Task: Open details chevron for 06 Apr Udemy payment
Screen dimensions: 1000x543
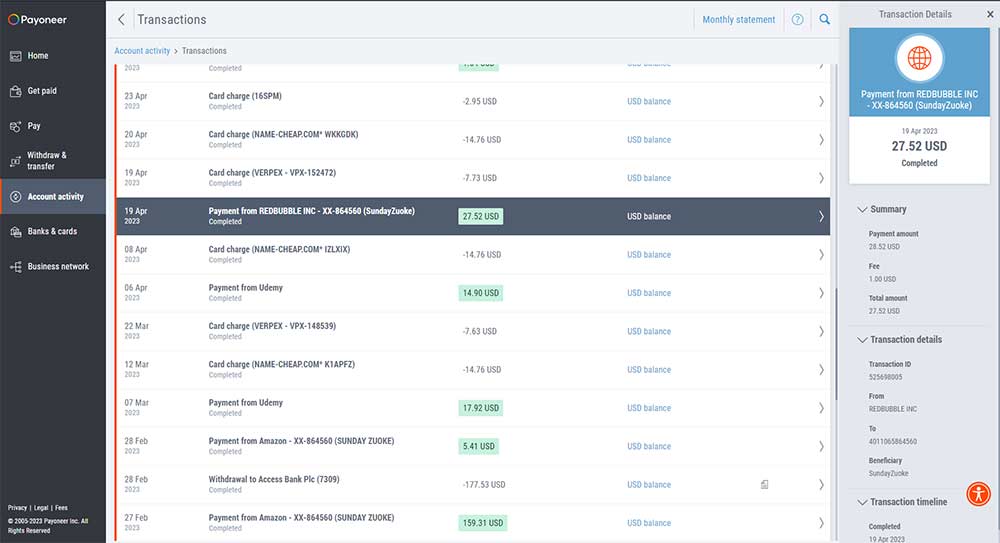Action: (x=821, y=293)
